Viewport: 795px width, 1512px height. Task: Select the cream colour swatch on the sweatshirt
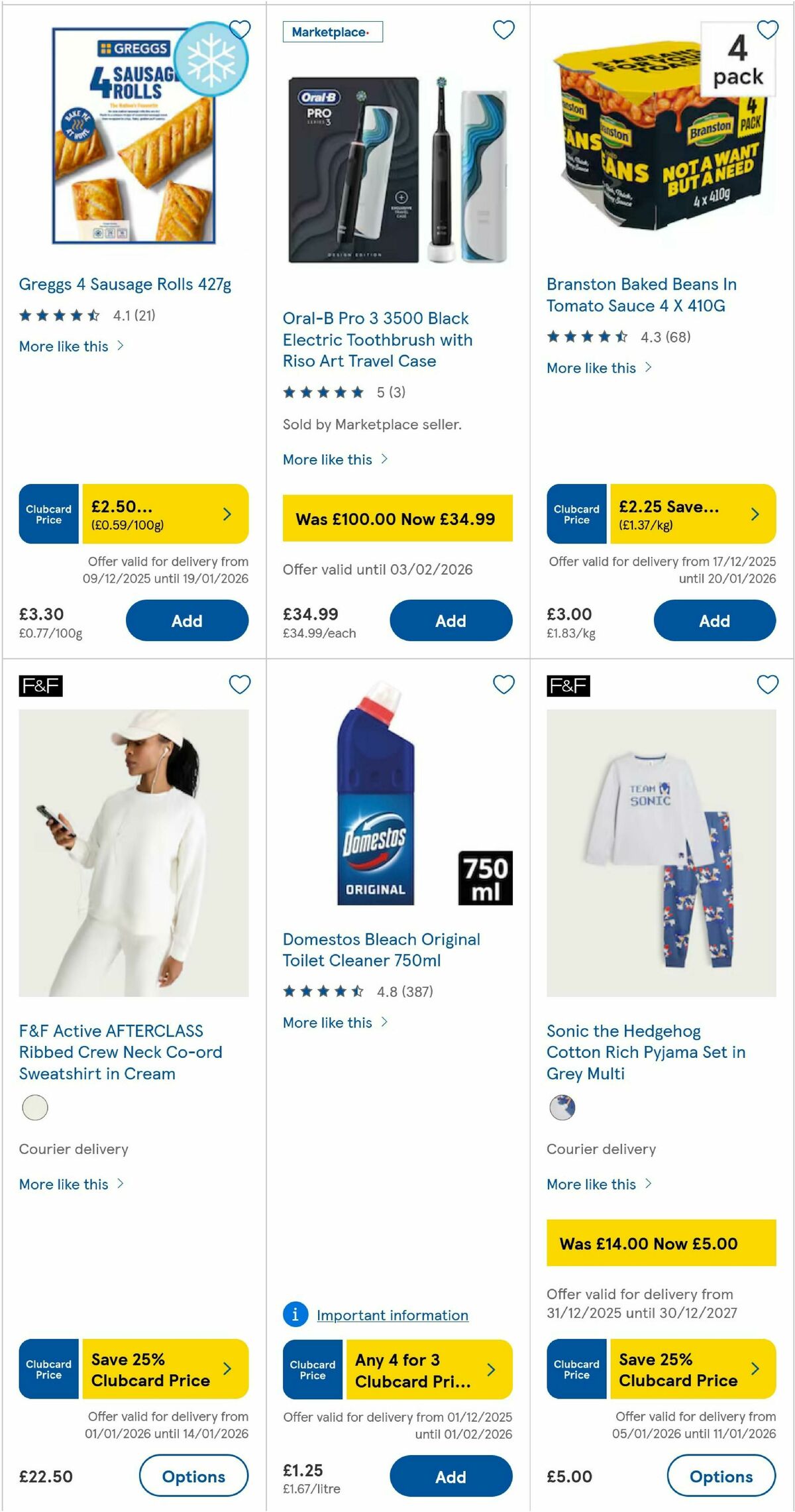click(x=34, y=1107)
